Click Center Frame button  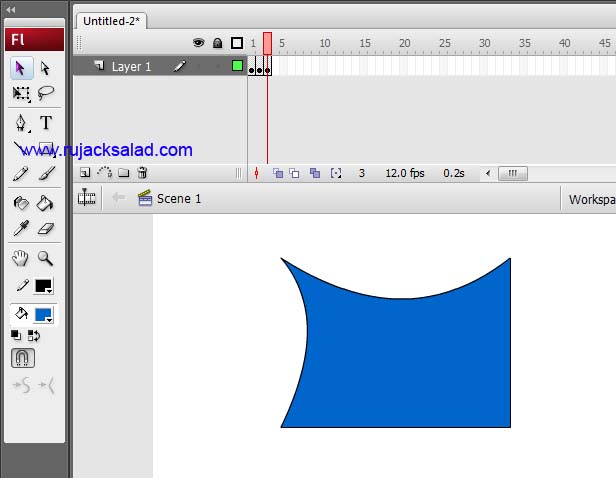[257, 173]
